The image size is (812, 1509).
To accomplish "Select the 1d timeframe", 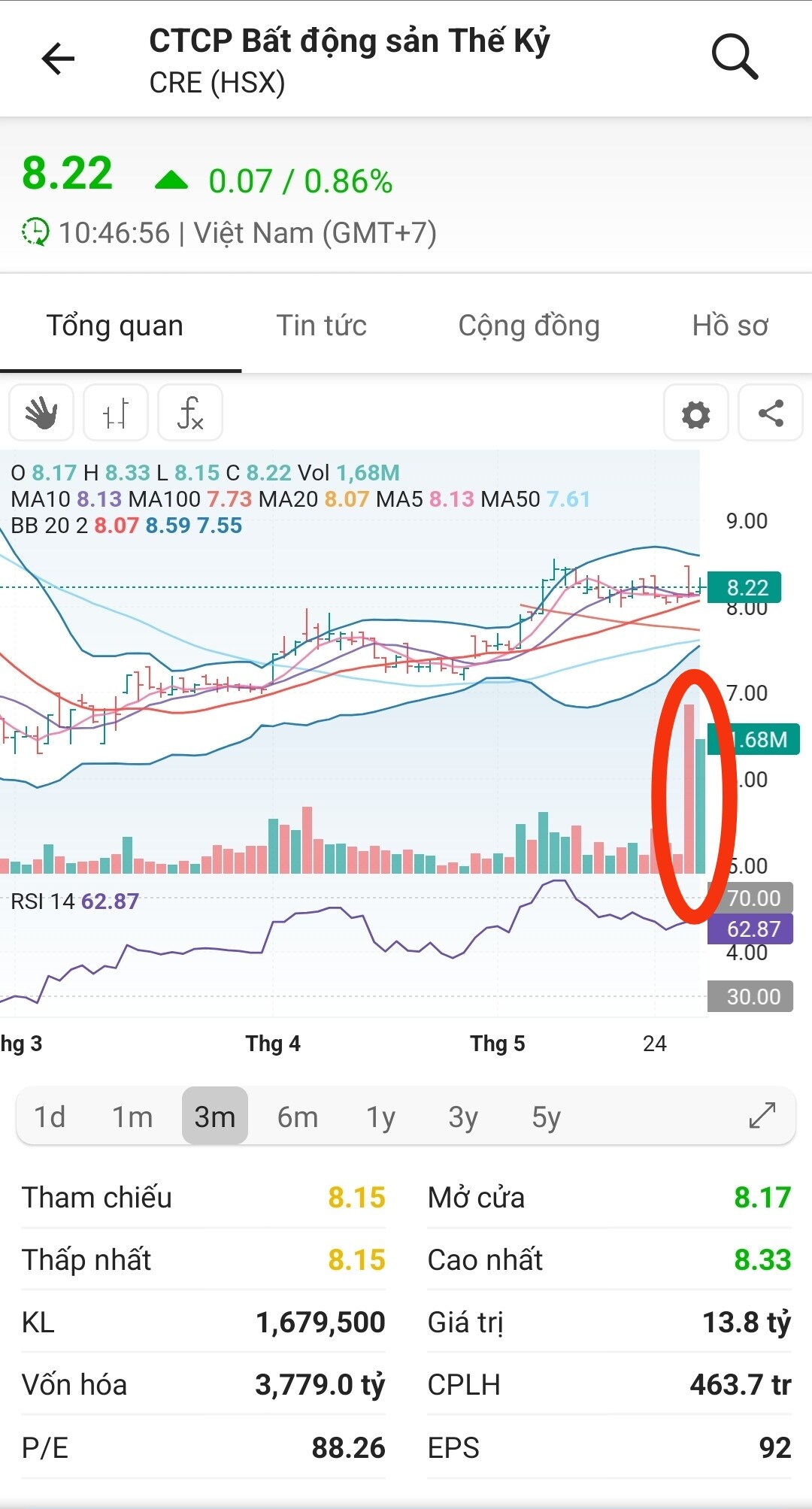I will tap(50, 1117).
